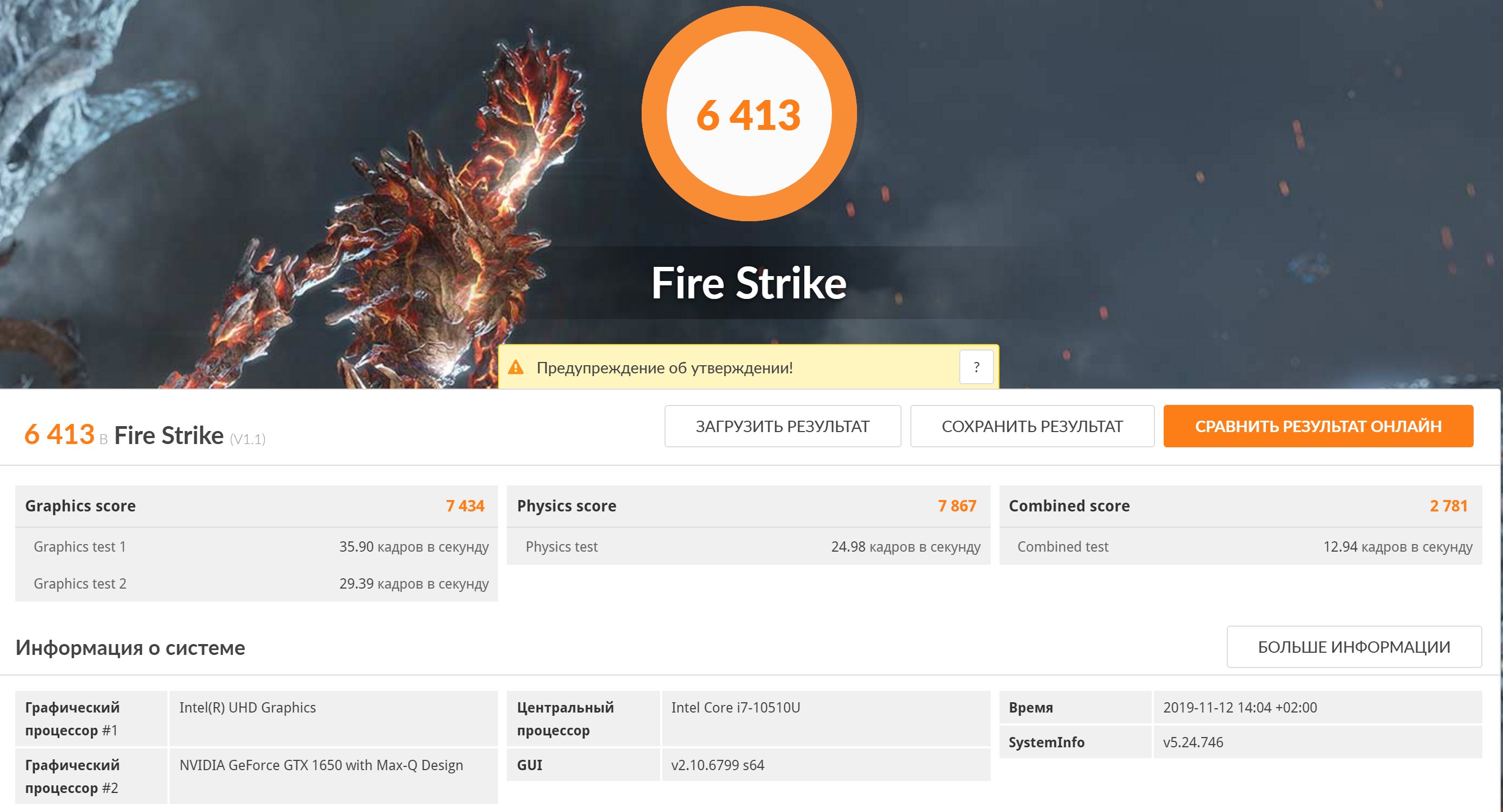Click the 35.90 кадров в секунду value
The width and height of the screenshot is (1503, 812).
click(414, 547)
